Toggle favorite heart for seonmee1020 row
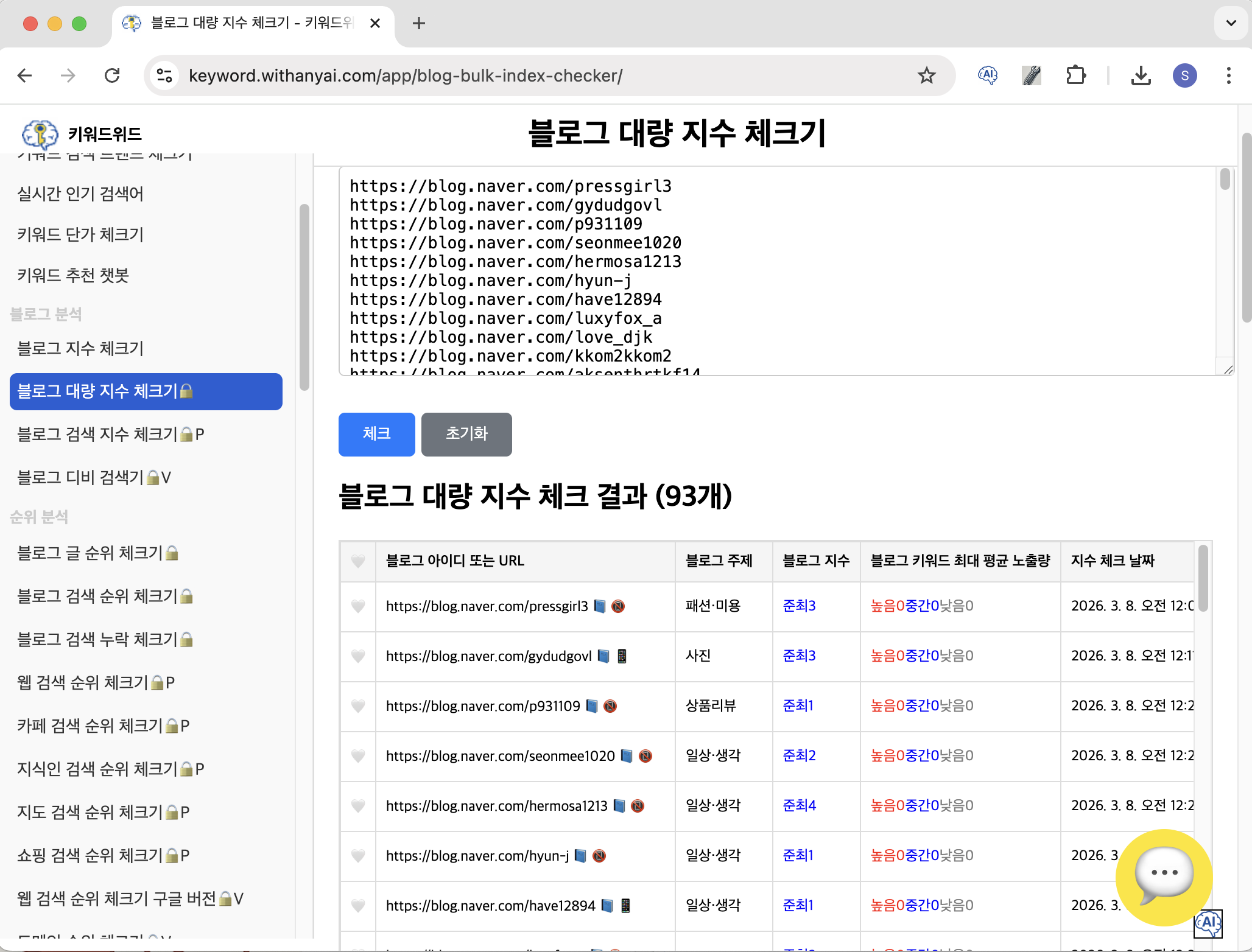Screen dimensions: 1252x952 [358, 756]
